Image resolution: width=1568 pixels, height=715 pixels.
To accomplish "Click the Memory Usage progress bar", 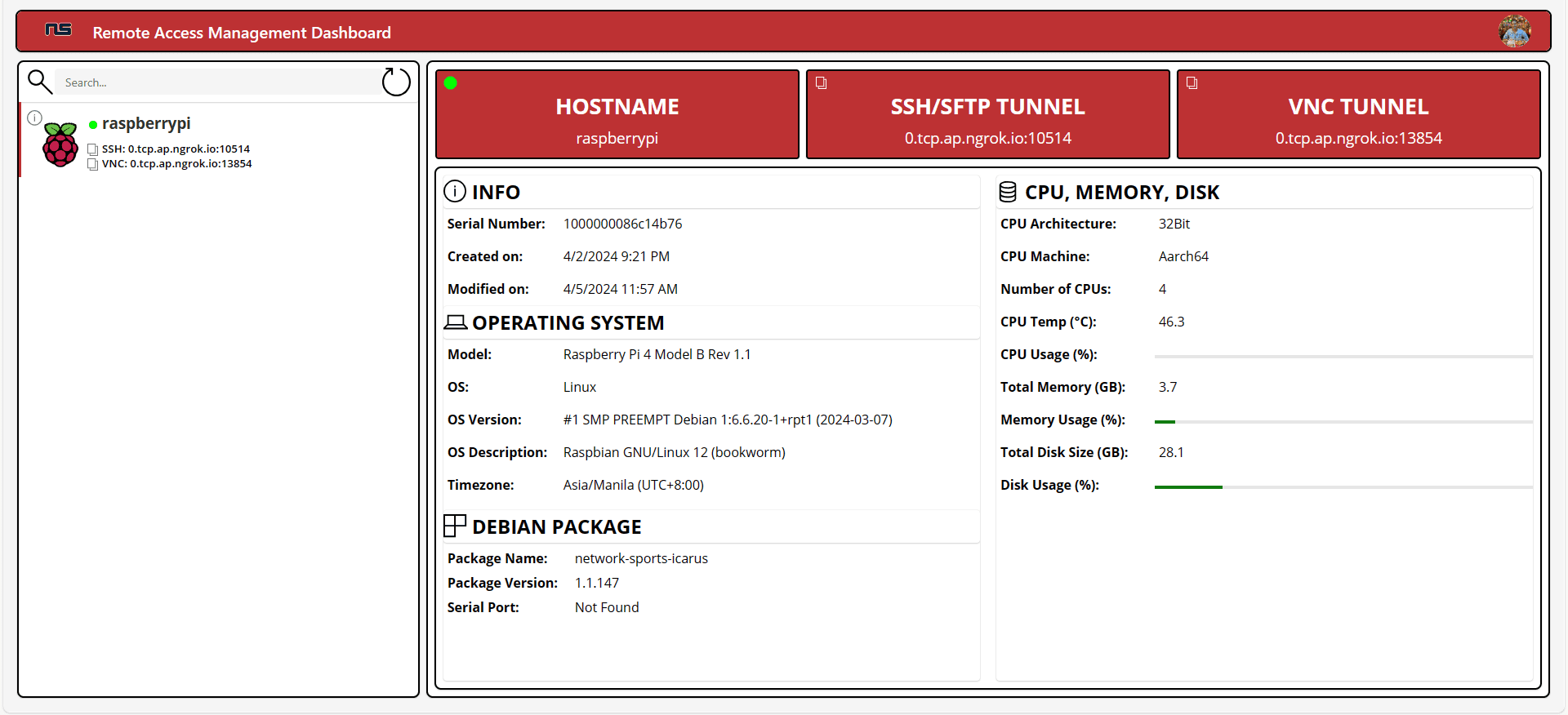I will coord(1343,421).
